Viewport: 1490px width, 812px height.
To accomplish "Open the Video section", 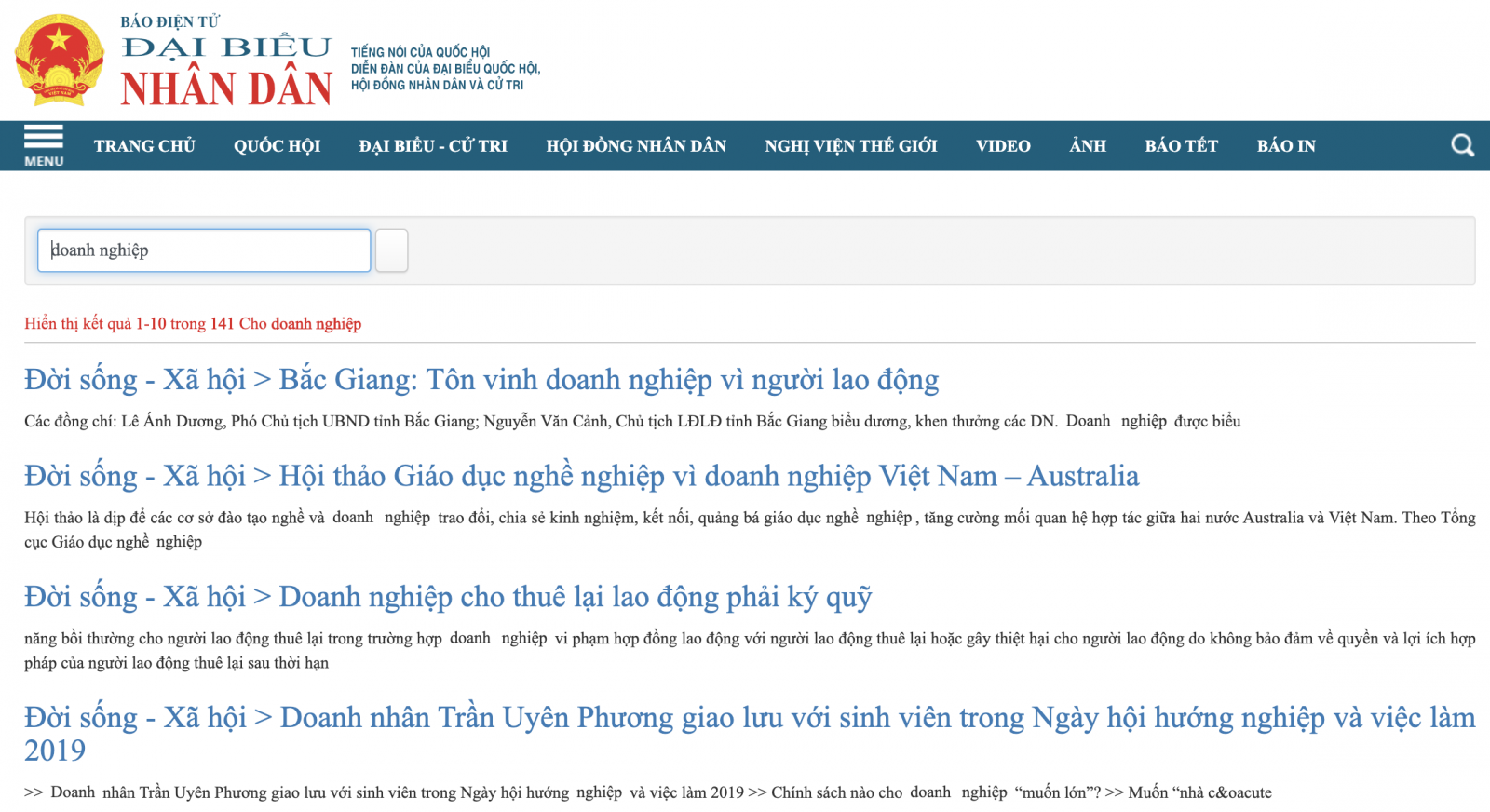I will (x=1003, y=146).
